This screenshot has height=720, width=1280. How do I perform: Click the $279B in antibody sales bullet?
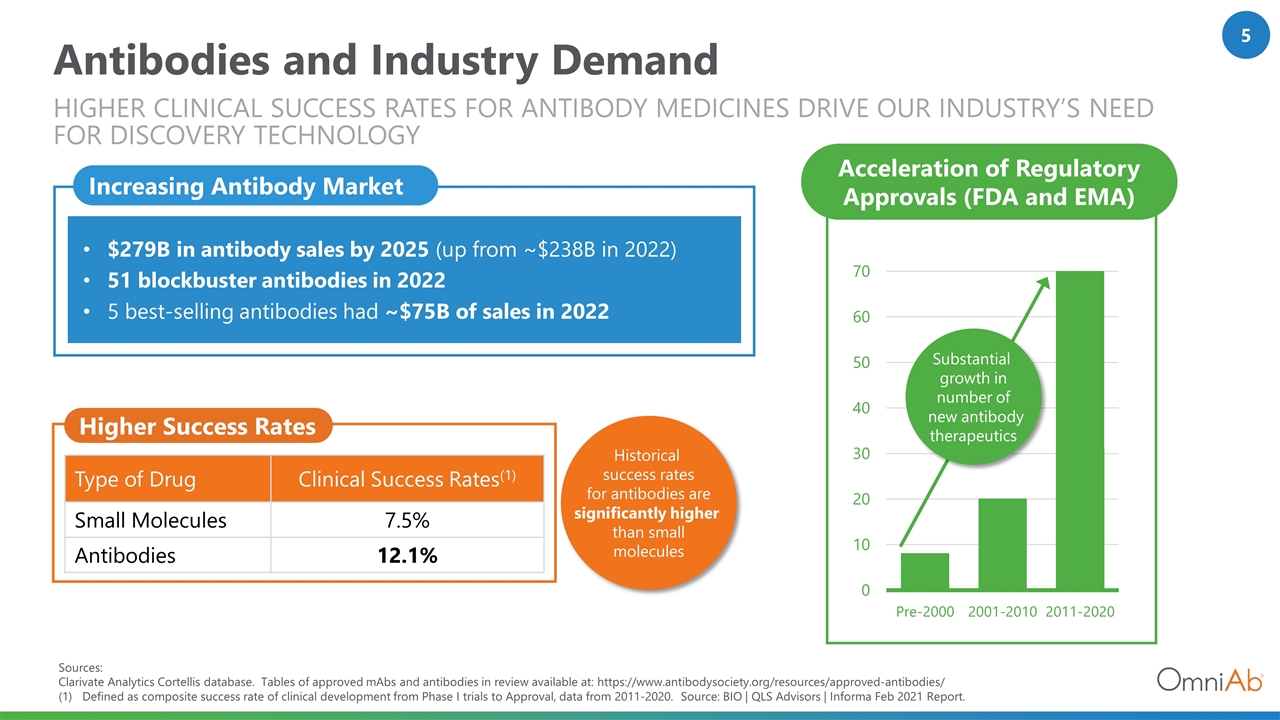tap(380, 249)
